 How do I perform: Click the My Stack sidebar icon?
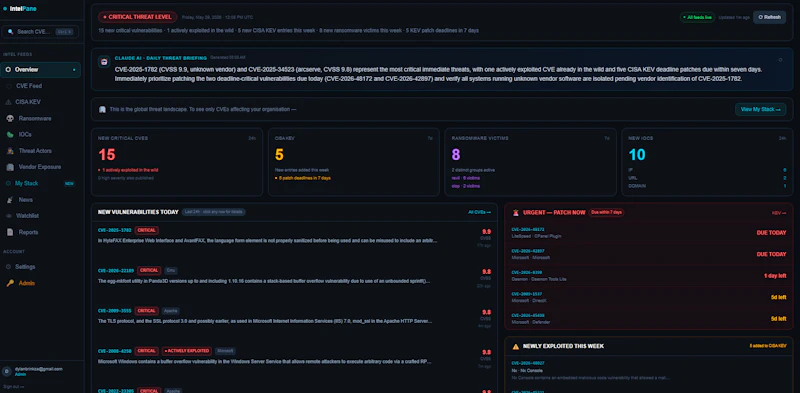point(8,183)
